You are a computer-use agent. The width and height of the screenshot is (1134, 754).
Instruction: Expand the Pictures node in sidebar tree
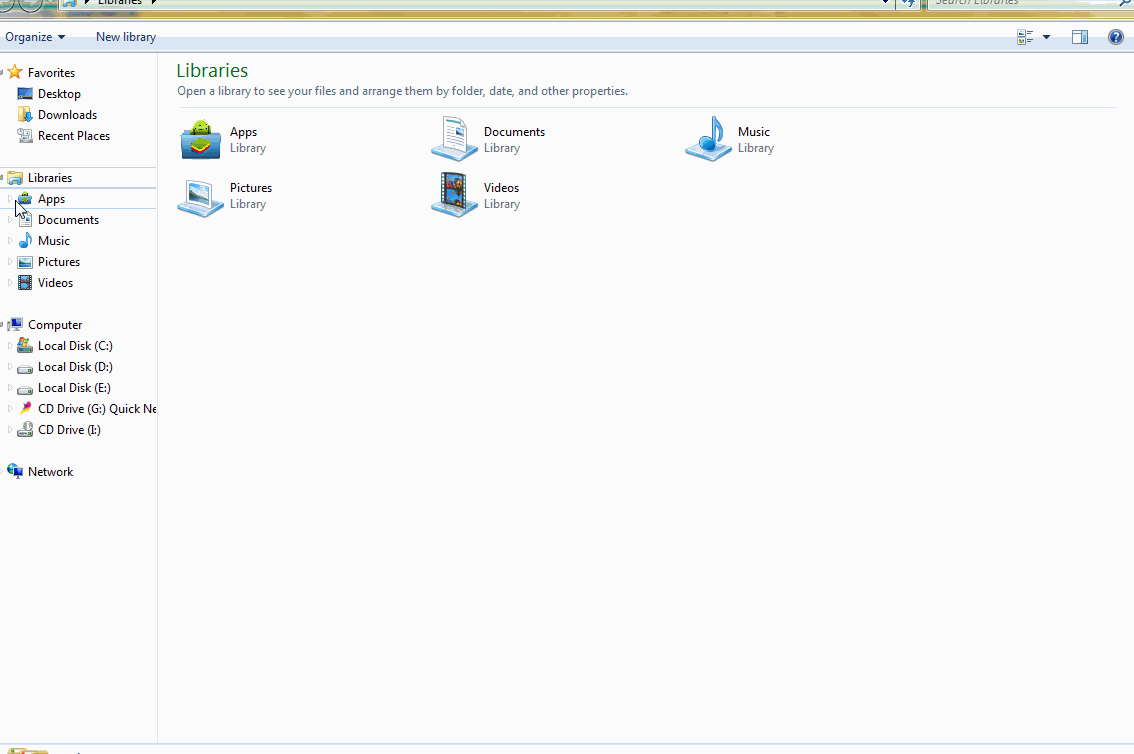pyautogui.click(x=10, y=261)
